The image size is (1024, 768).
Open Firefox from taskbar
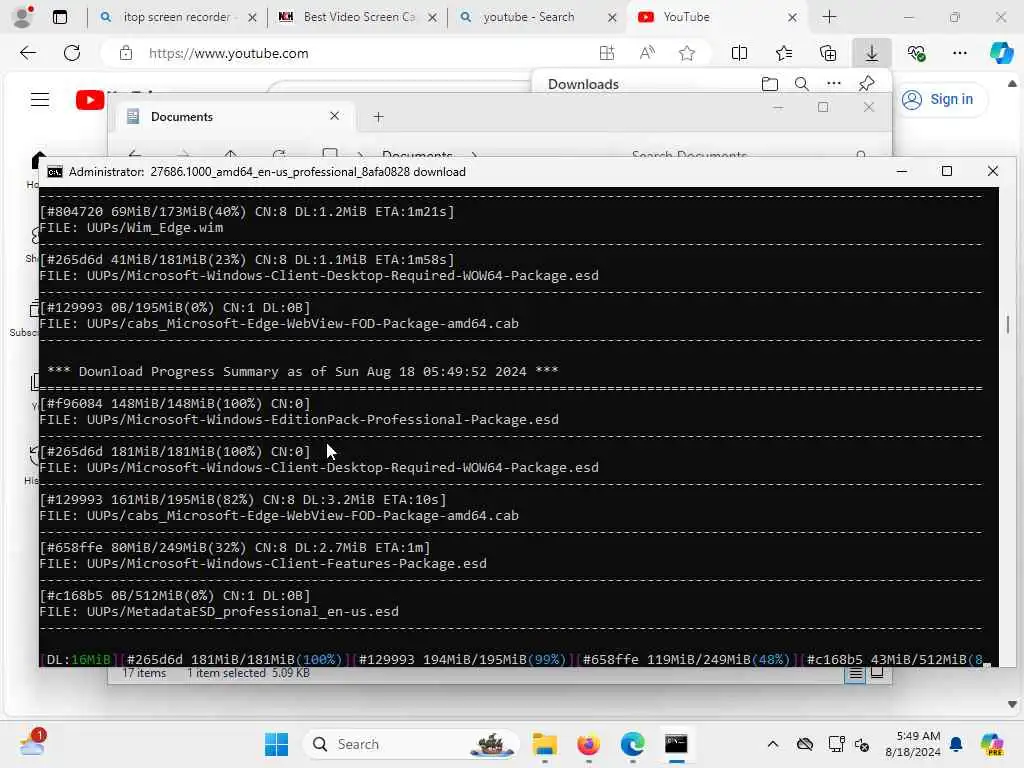point(588,744)
